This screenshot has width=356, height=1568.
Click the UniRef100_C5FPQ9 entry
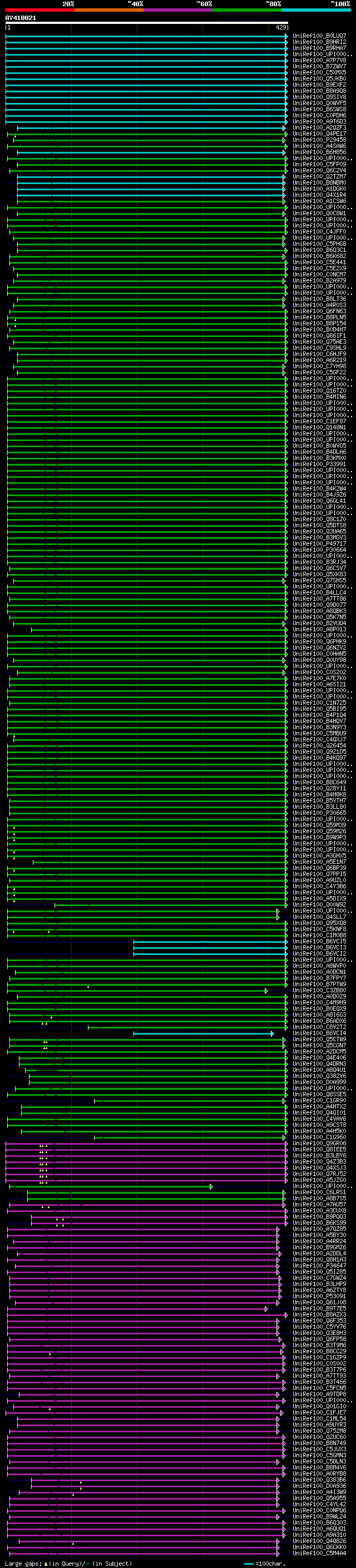[x=319, y=165]
